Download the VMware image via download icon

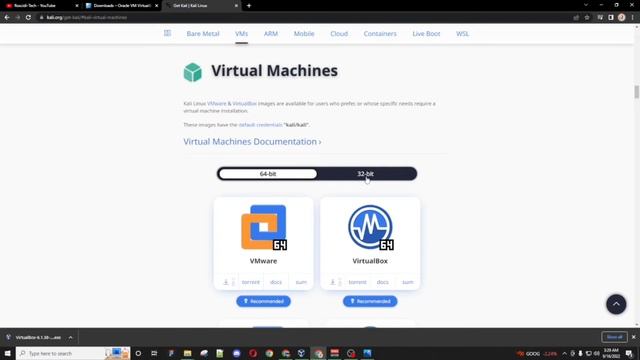point(226,282)
